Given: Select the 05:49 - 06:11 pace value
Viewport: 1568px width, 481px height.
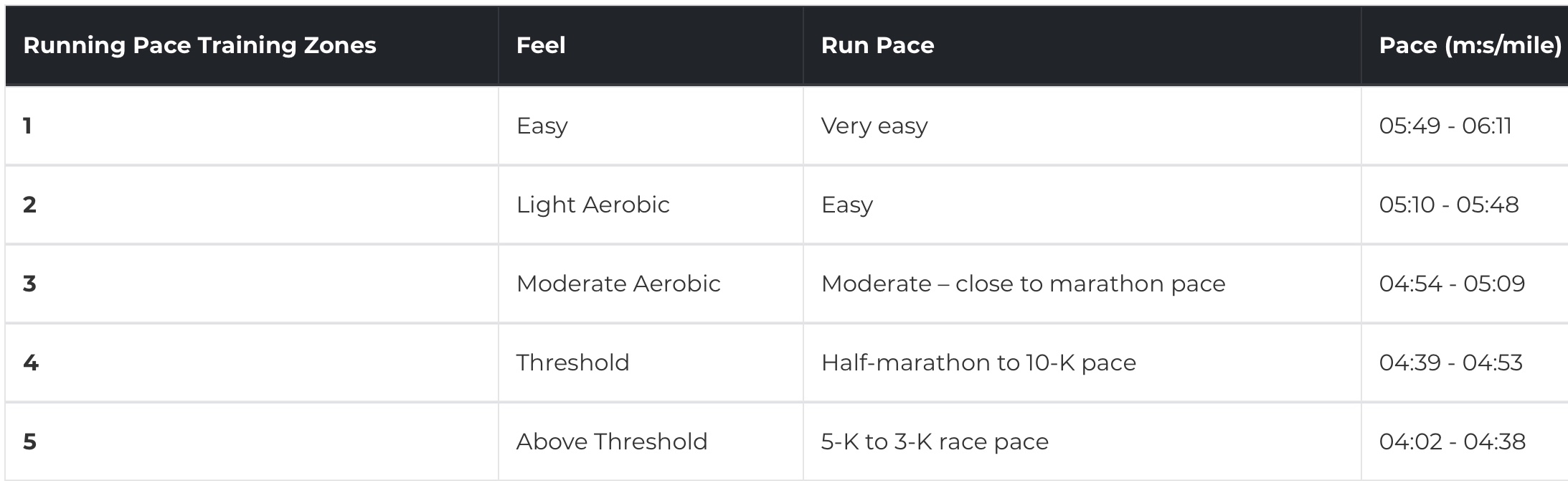Looking at the screenshot, I should click(1445, 126).
